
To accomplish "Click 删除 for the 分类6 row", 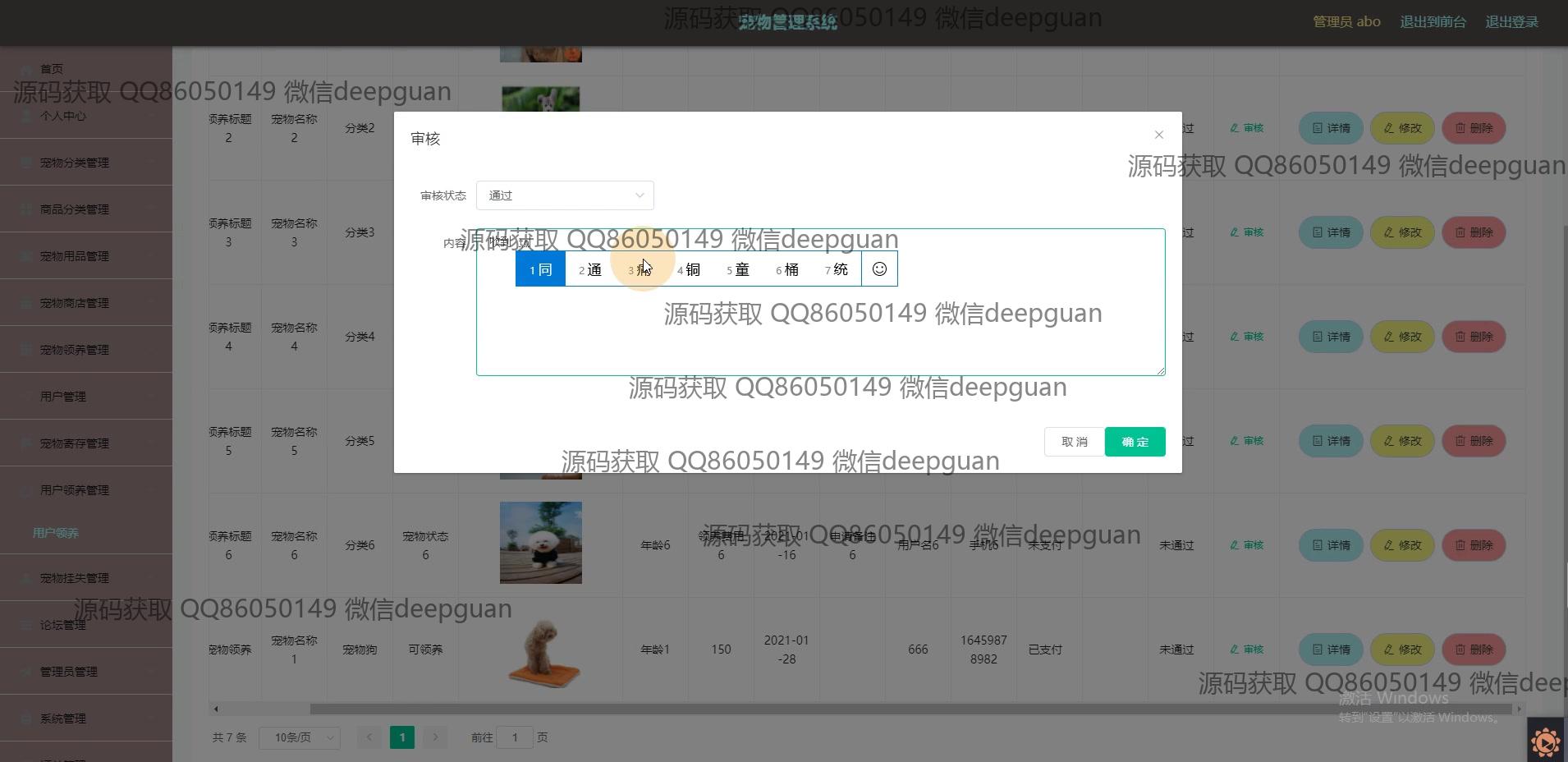I will [1474, 545].
